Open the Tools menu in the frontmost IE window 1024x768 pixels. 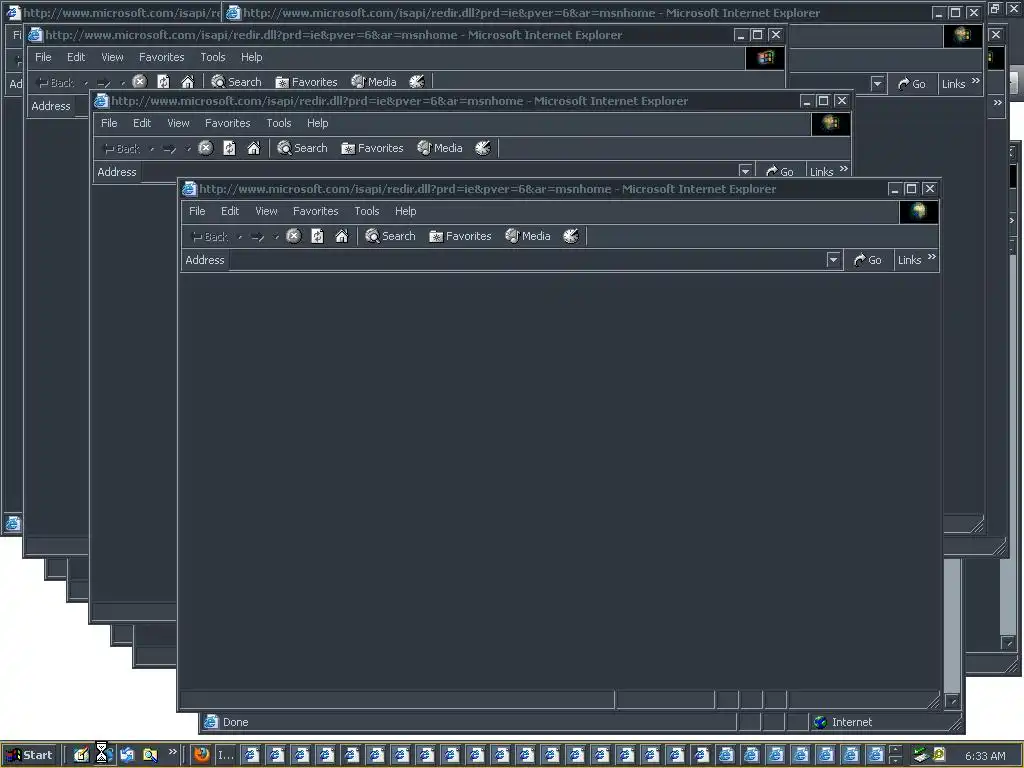coord(367,211)
